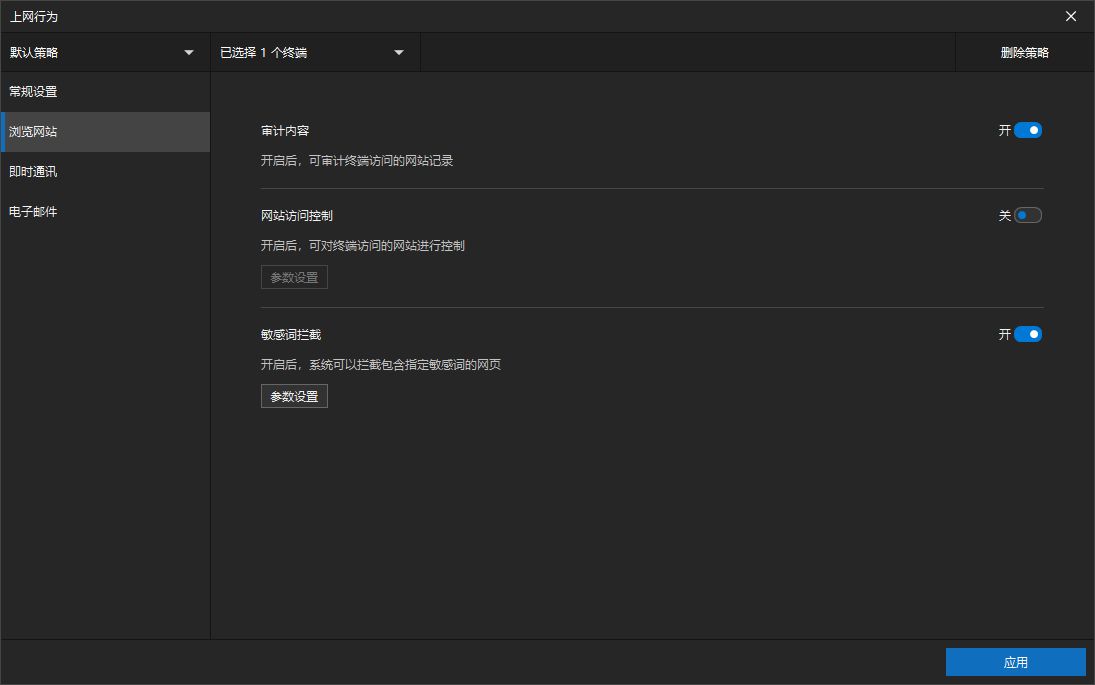Apply changes with the 应用 button
Image resolution: width=1095 pixels, height=685 pixels.
click(x=1015, y=662)
